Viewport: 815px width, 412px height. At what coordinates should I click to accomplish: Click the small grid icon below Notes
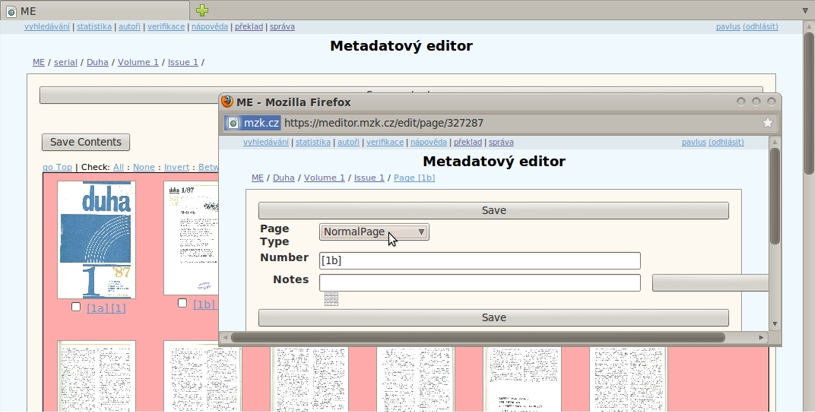tap(331, 299)
